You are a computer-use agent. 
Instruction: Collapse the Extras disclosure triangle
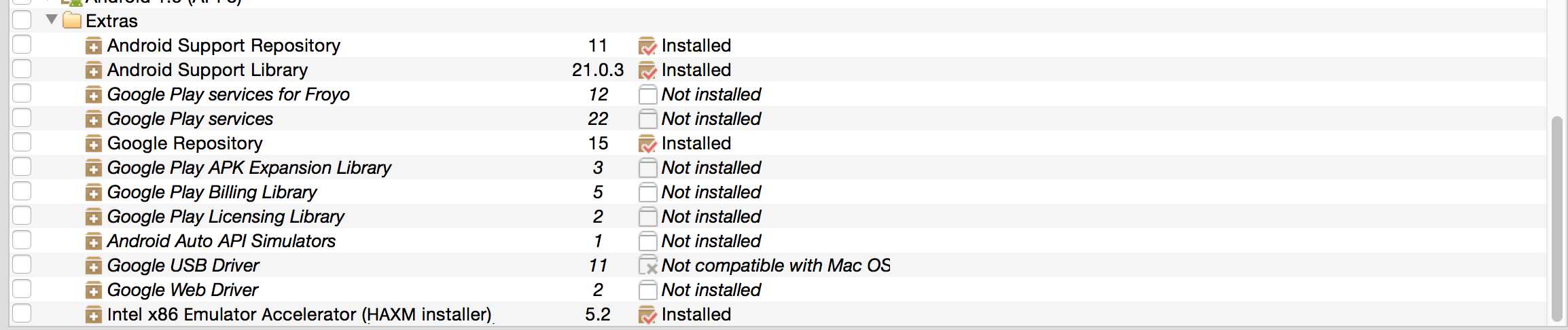[51, 20]
